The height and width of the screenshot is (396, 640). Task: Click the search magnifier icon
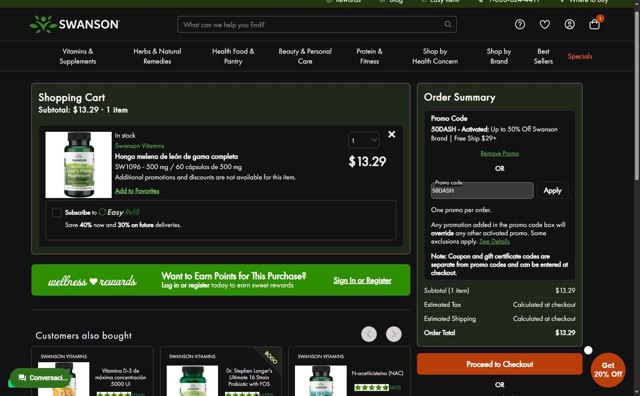pyautogui.click(x=448, y=24)
